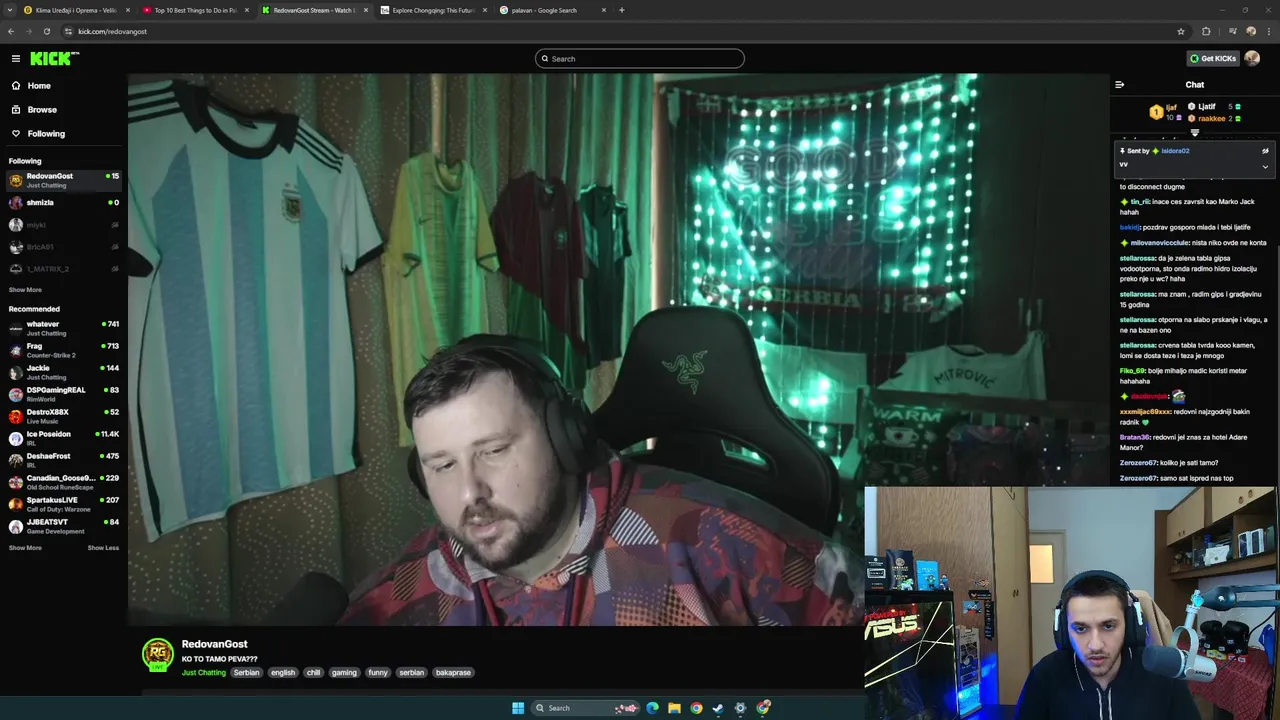Click username ljaf on gift leaderboard
This screenshot has height=720, width=1280.
point(1171,107)
